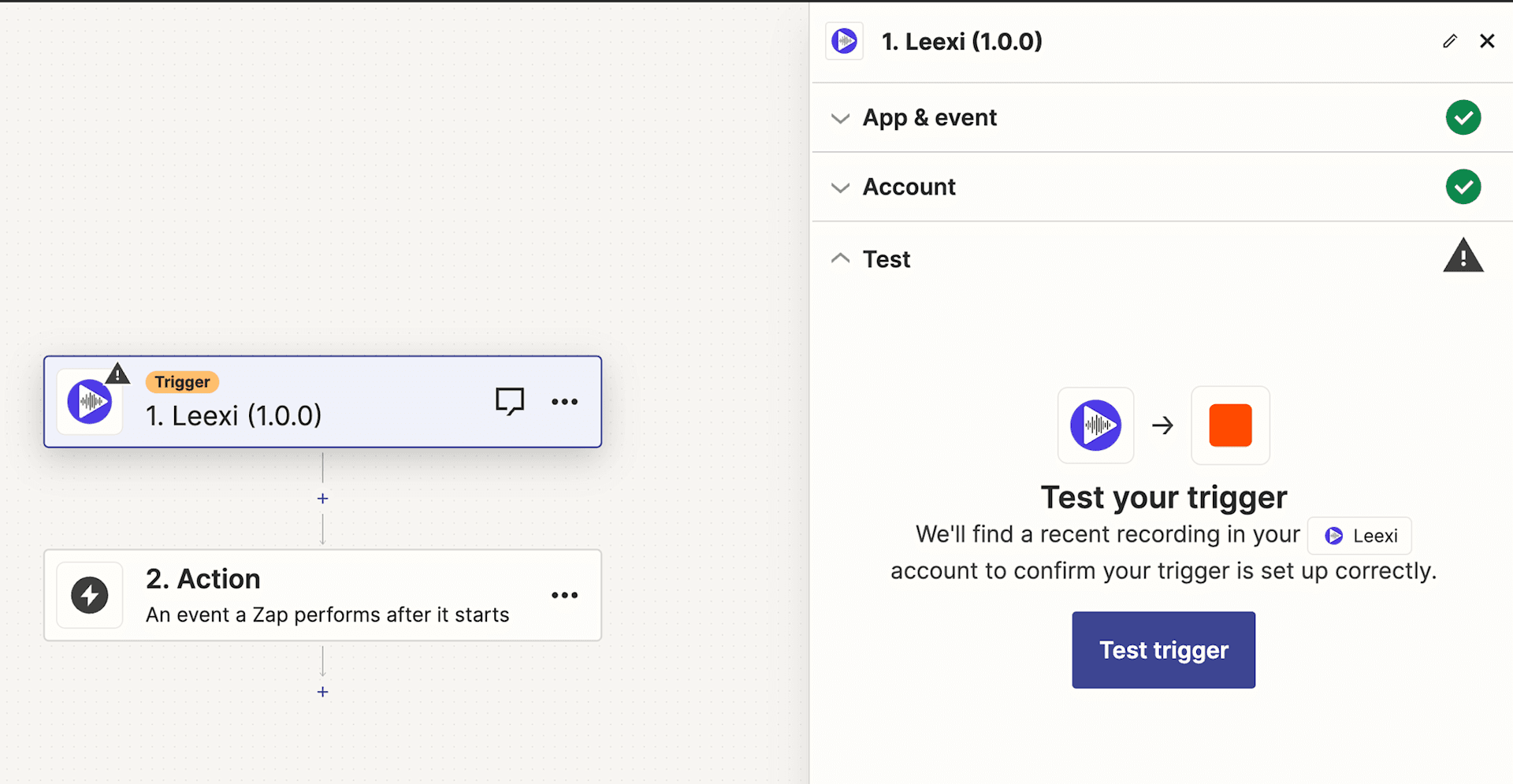Click the lightning icon on the Action step
Viewport: 1513px width, 784px height.
pos(89,596)
